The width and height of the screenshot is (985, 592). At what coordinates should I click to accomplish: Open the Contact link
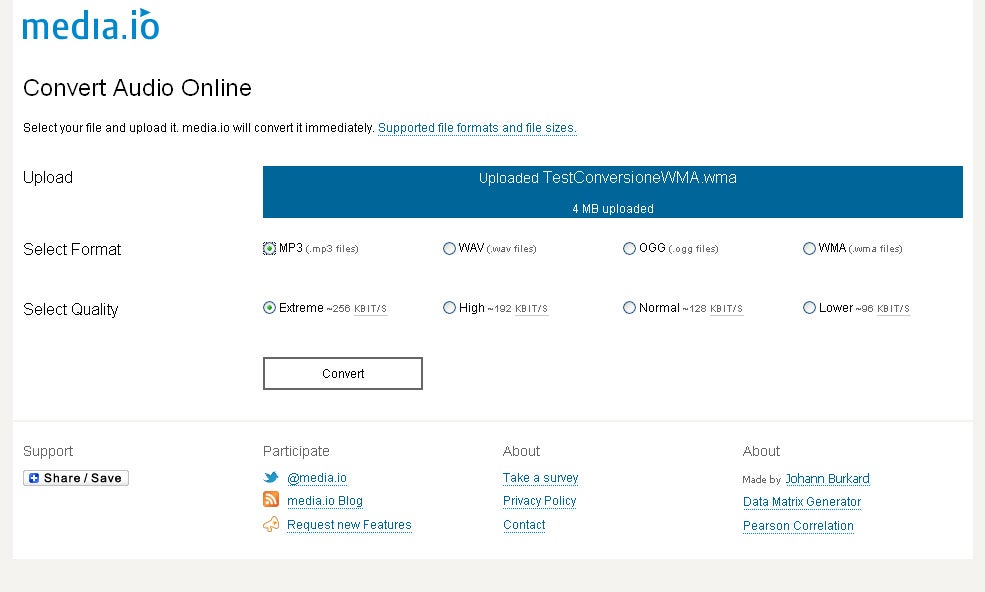(524, 525)
